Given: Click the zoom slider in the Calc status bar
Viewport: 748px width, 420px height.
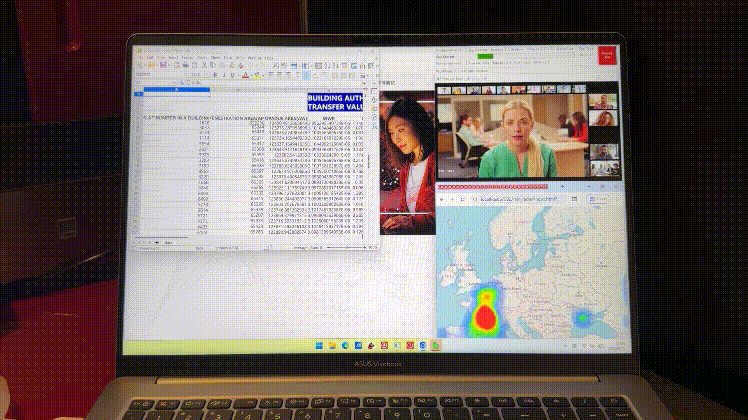Looking at the screenshot, I should pyautogui.click(x=345, y=248).
